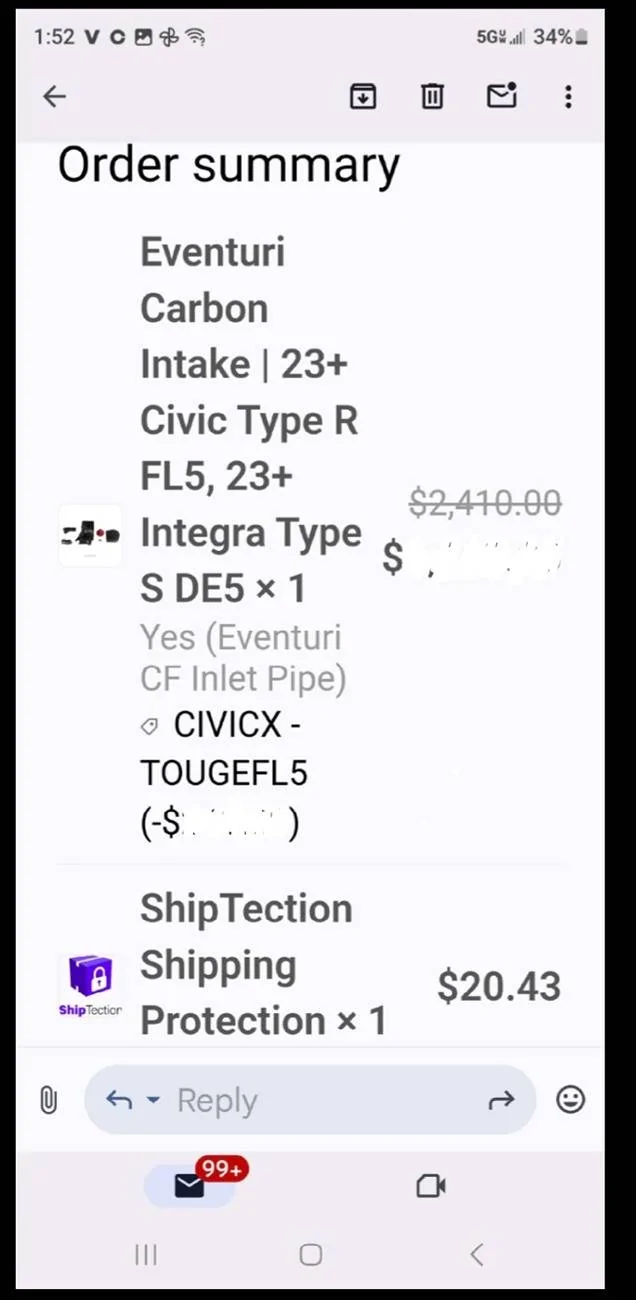The width and height of the screenshot is (636, 1300).
Task: Open the emoji reaction picker
Action: pos(570,1100)
